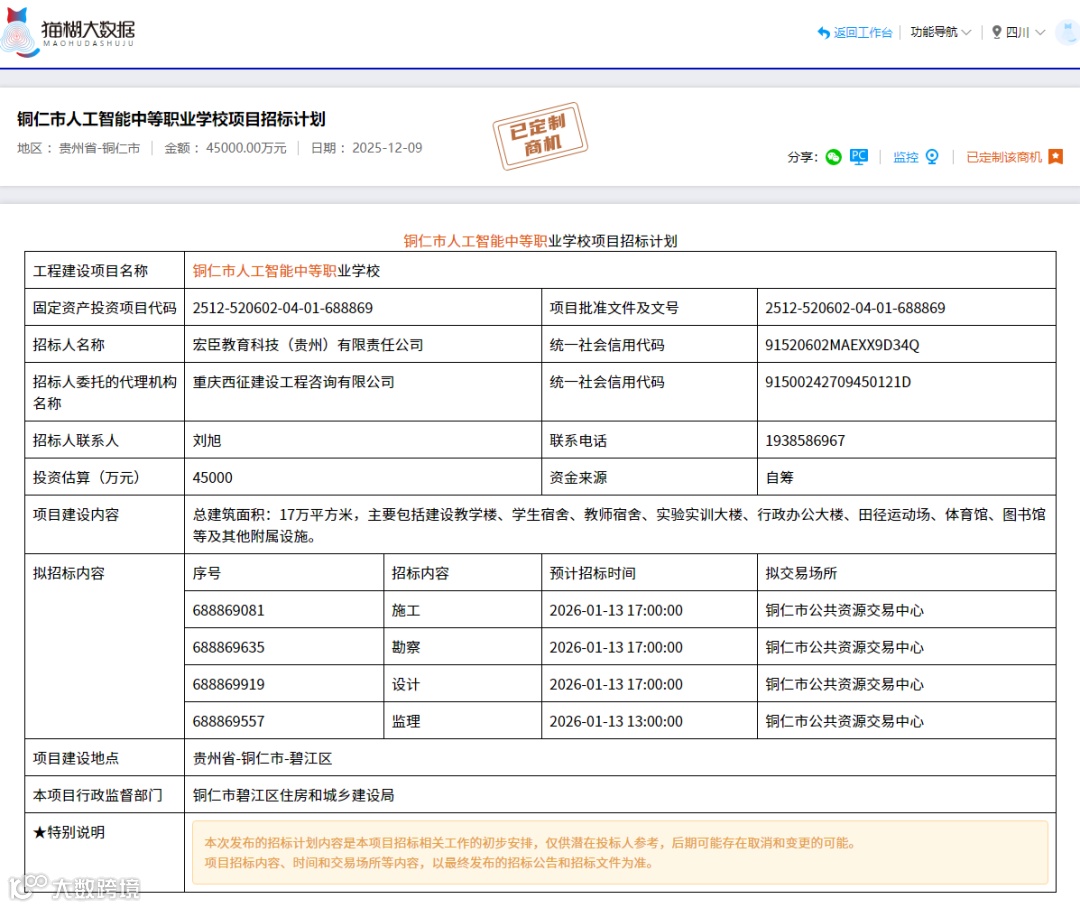
Task: Click serial number 688869635
Action: (x=228, y=648)
